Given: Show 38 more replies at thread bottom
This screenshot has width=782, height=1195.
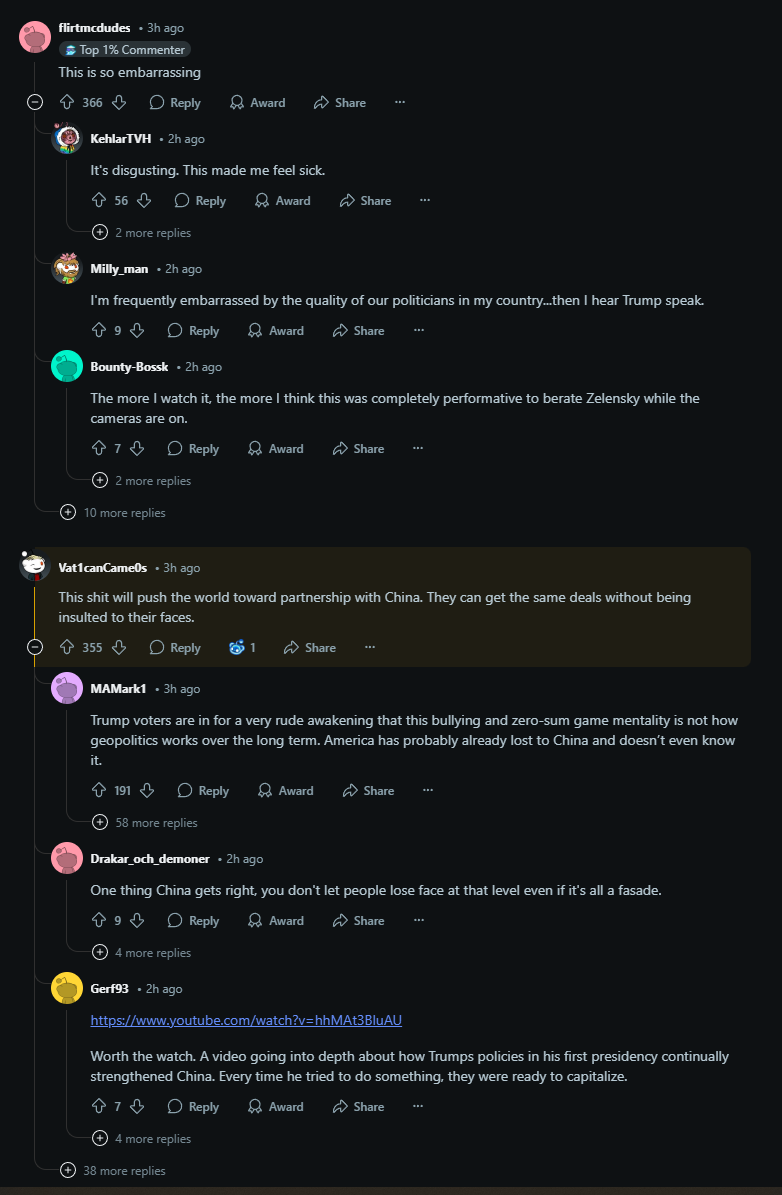Looking at the screenshot, I should click(x=113, y=1170).
